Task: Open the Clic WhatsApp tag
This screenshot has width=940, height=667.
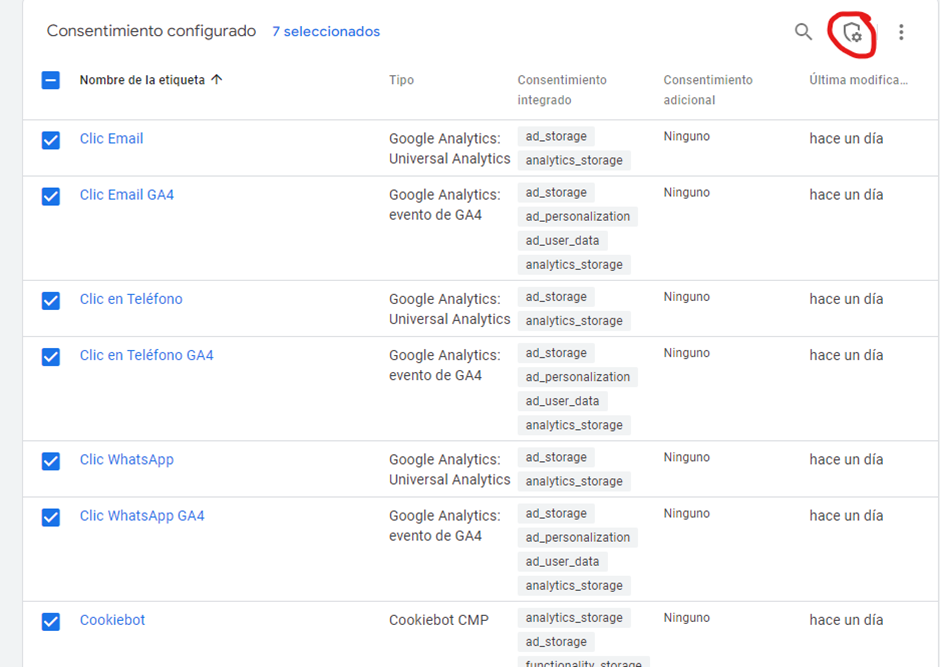Action: click(x=127, y=460)
